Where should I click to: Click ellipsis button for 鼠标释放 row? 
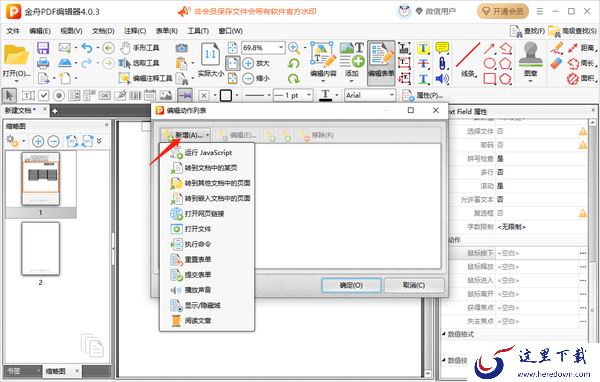point(583,267)
